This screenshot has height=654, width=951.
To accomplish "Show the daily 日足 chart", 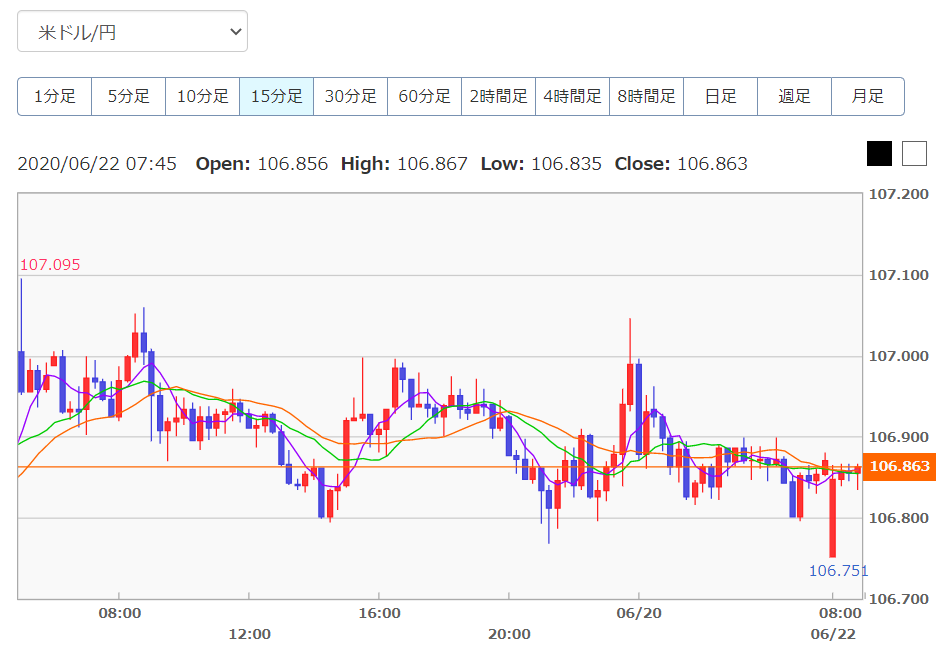I will [721, 96].
